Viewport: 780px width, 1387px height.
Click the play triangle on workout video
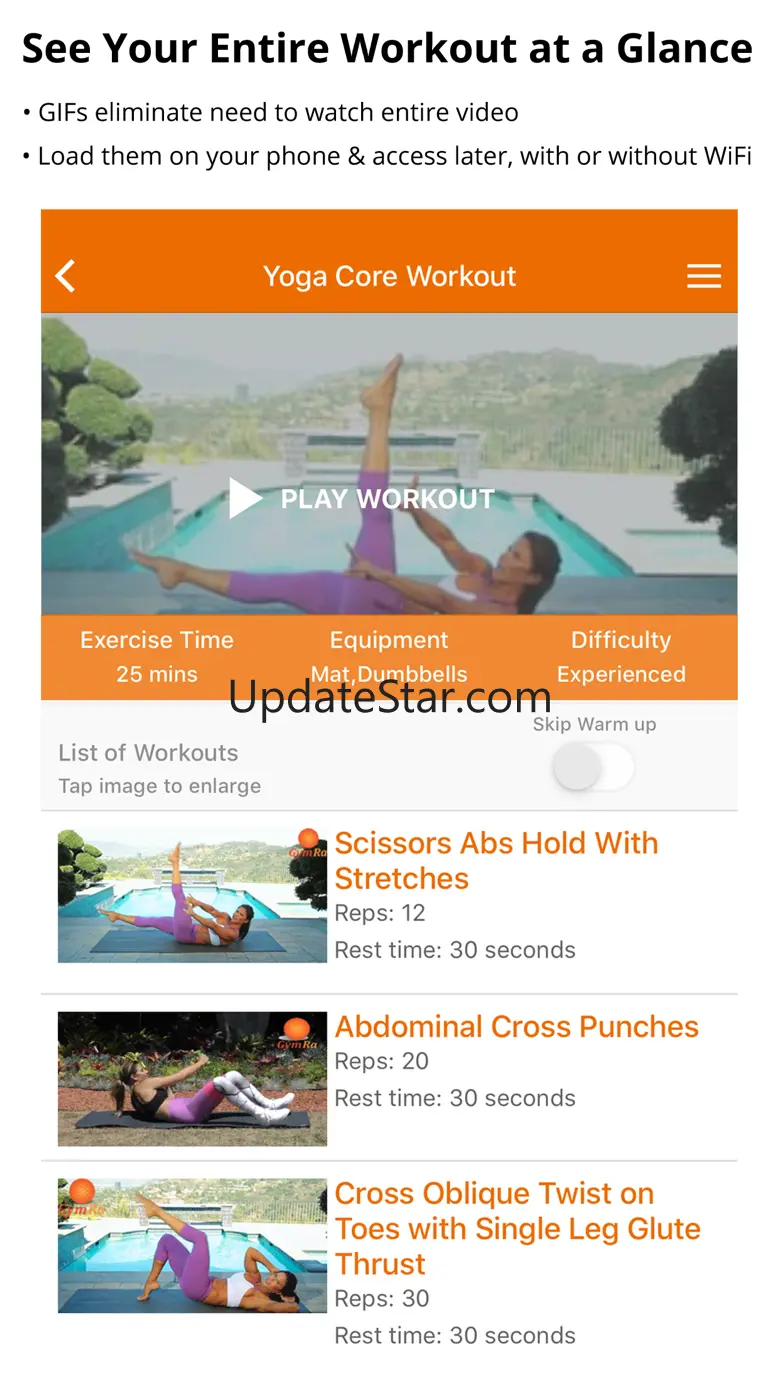tap(244, 498)
